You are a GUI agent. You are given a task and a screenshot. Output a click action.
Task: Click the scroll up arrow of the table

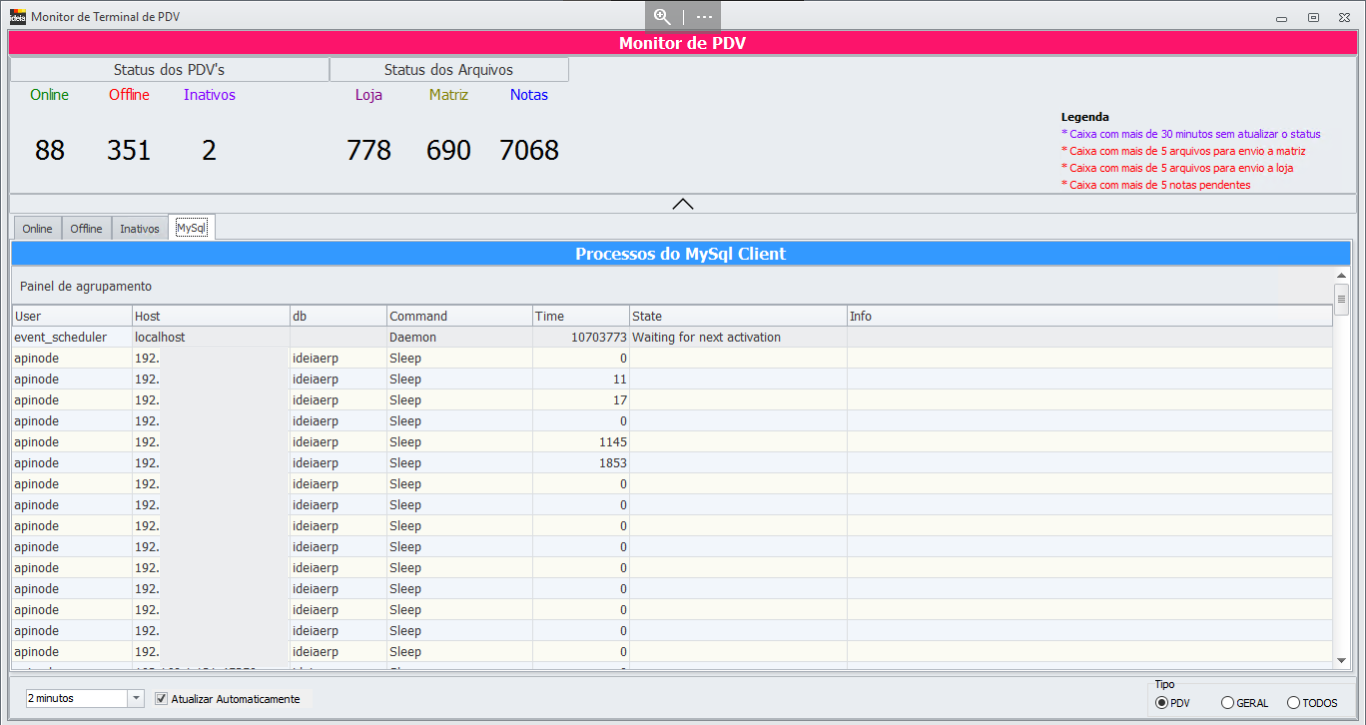(x=1342, y=275)
